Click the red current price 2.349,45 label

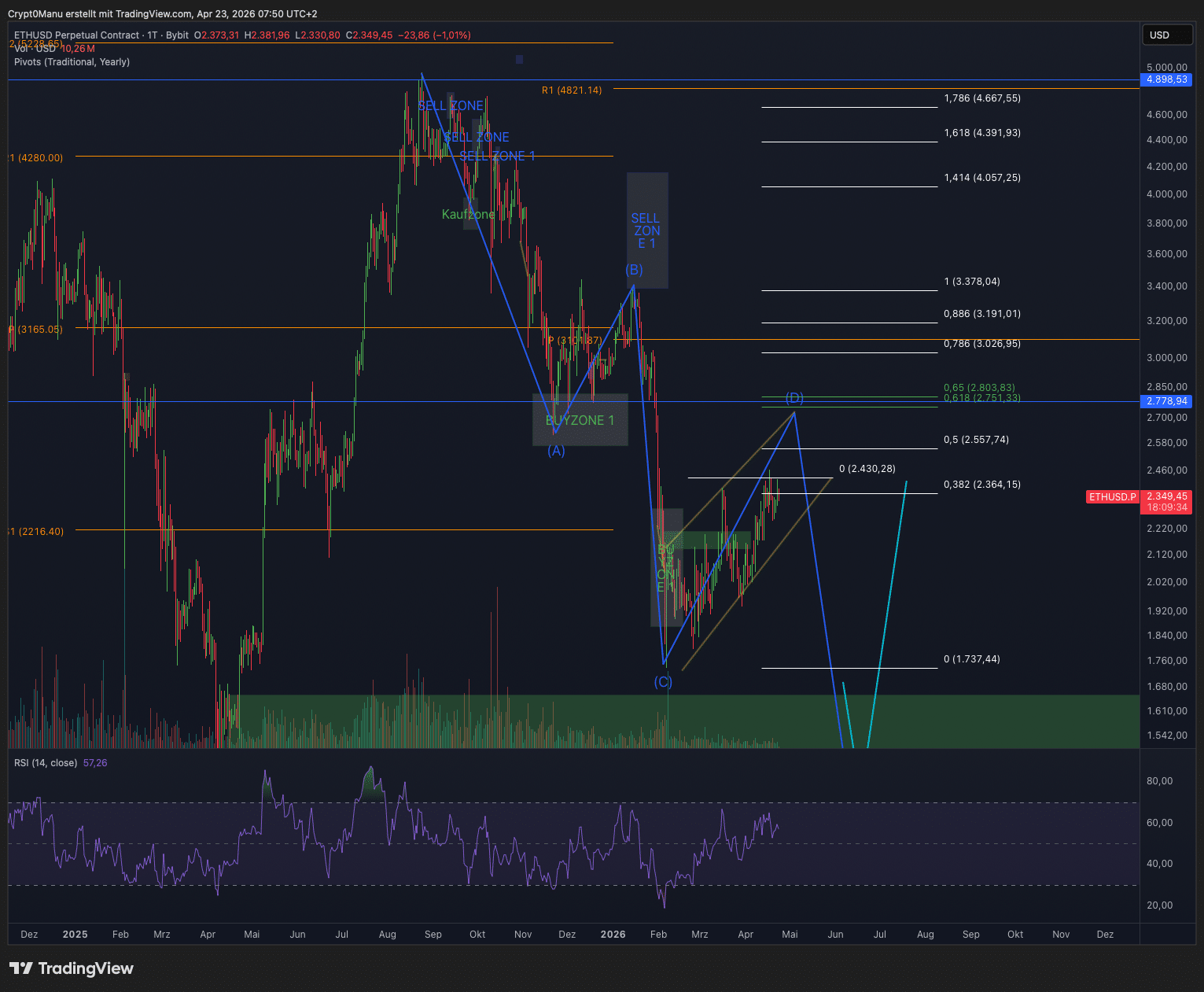coord(1166,496)
